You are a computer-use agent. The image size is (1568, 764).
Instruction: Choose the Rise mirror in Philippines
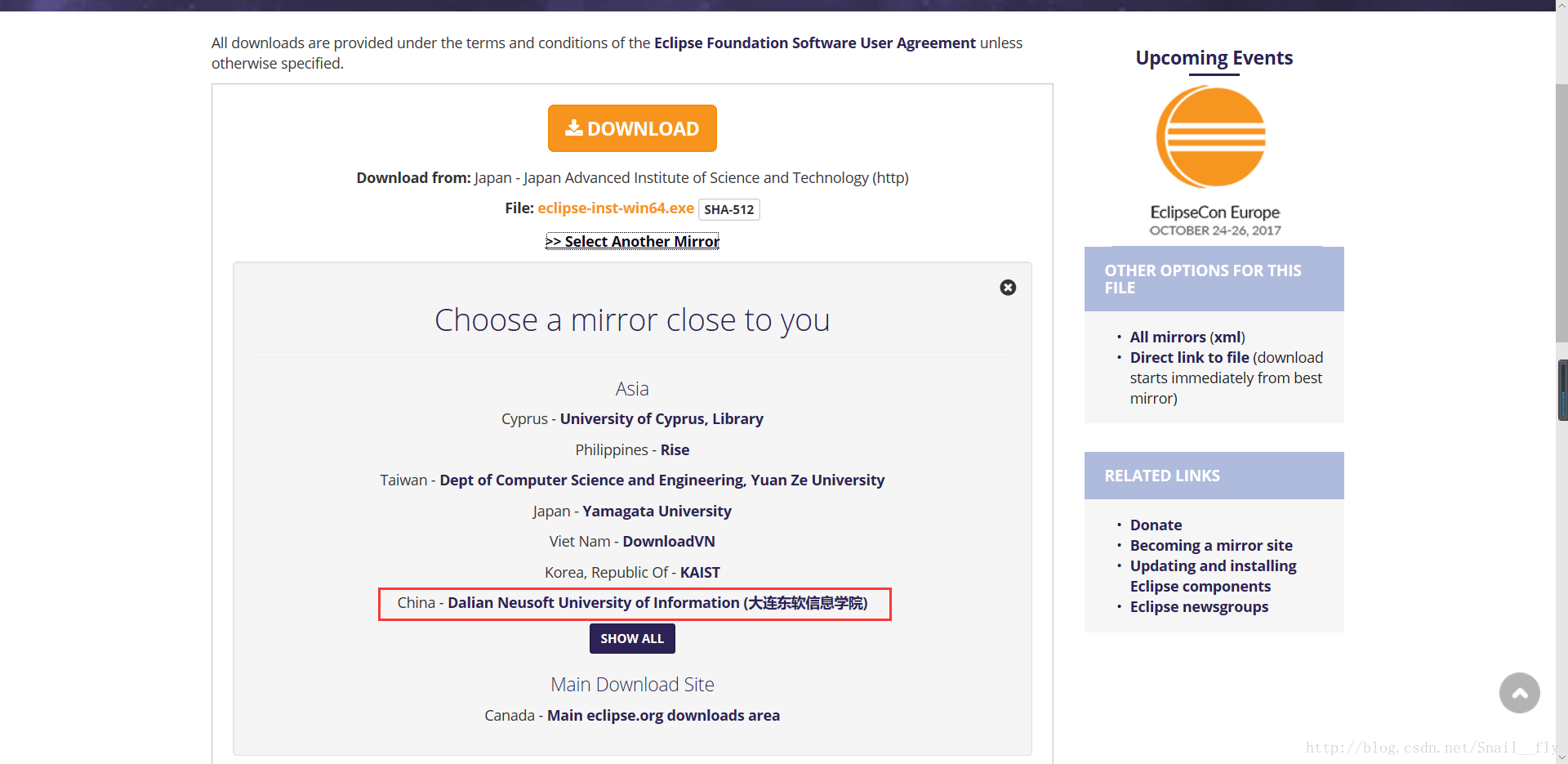(675, 450)
